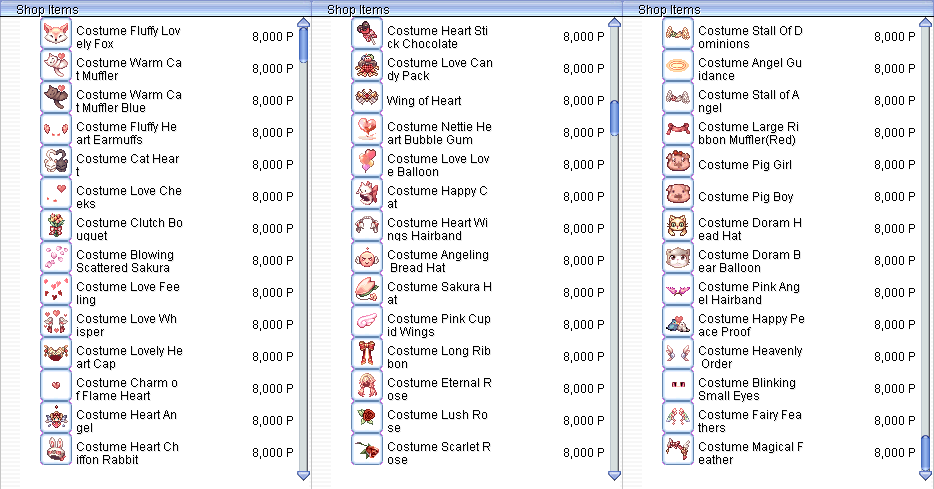This screenshot has height=489, width=934.
Task: Click the Costume Long Ribbon icon
Action: (367, 354)
